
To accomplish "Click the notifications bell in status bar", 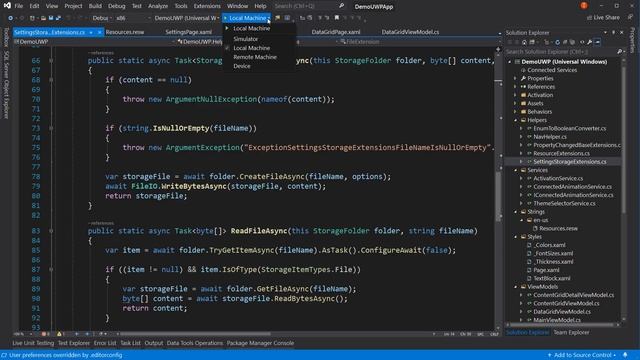I will (625, 355).
